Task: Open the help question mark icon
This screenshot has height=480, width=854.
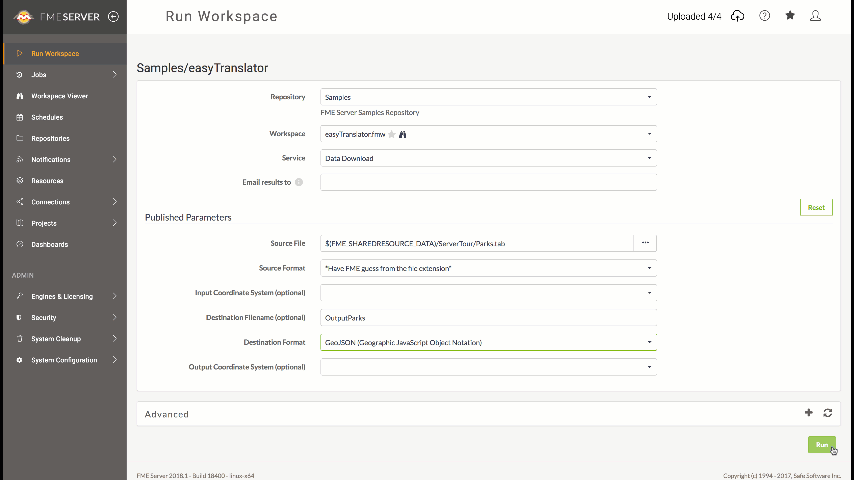Action: (x=765, y=16)
